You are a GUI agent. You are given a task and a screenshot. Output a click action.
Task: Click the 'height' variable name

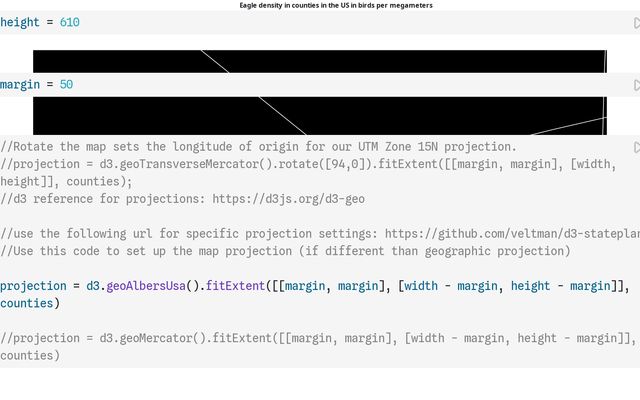point(20,22)
